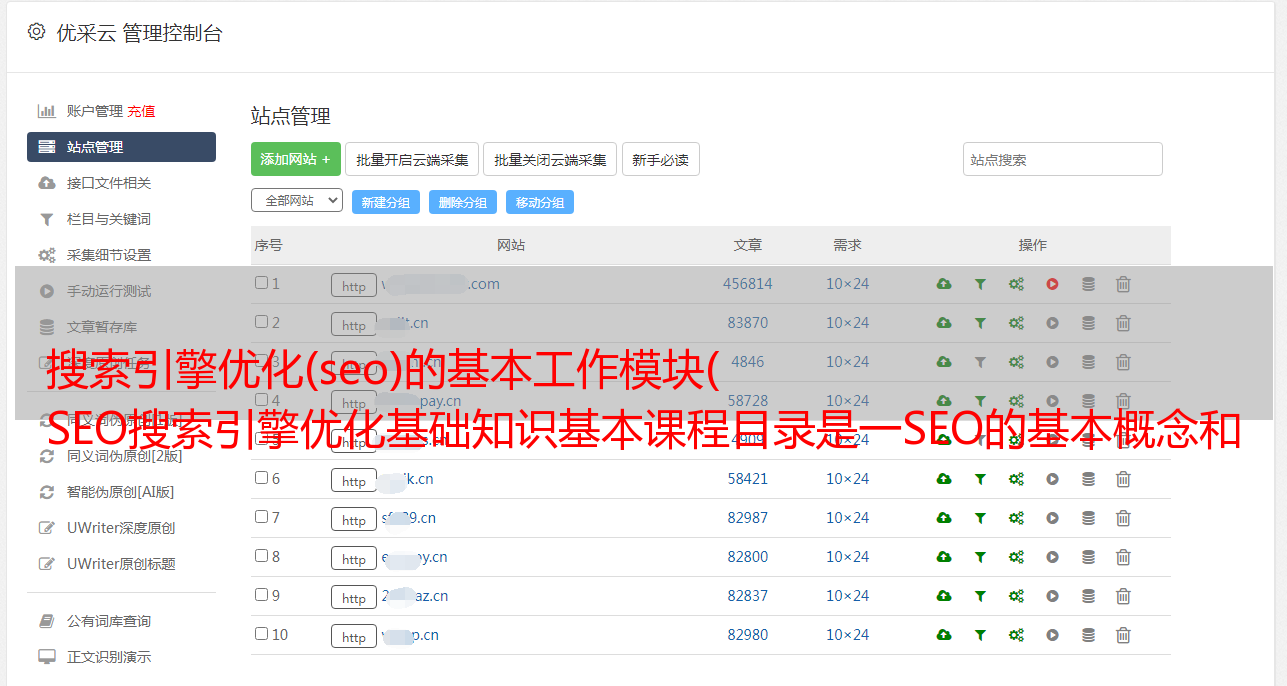Click the upload cloud icon in row 6
The height and width of the screenshot is (686, 1287).
tap(944, 479)
